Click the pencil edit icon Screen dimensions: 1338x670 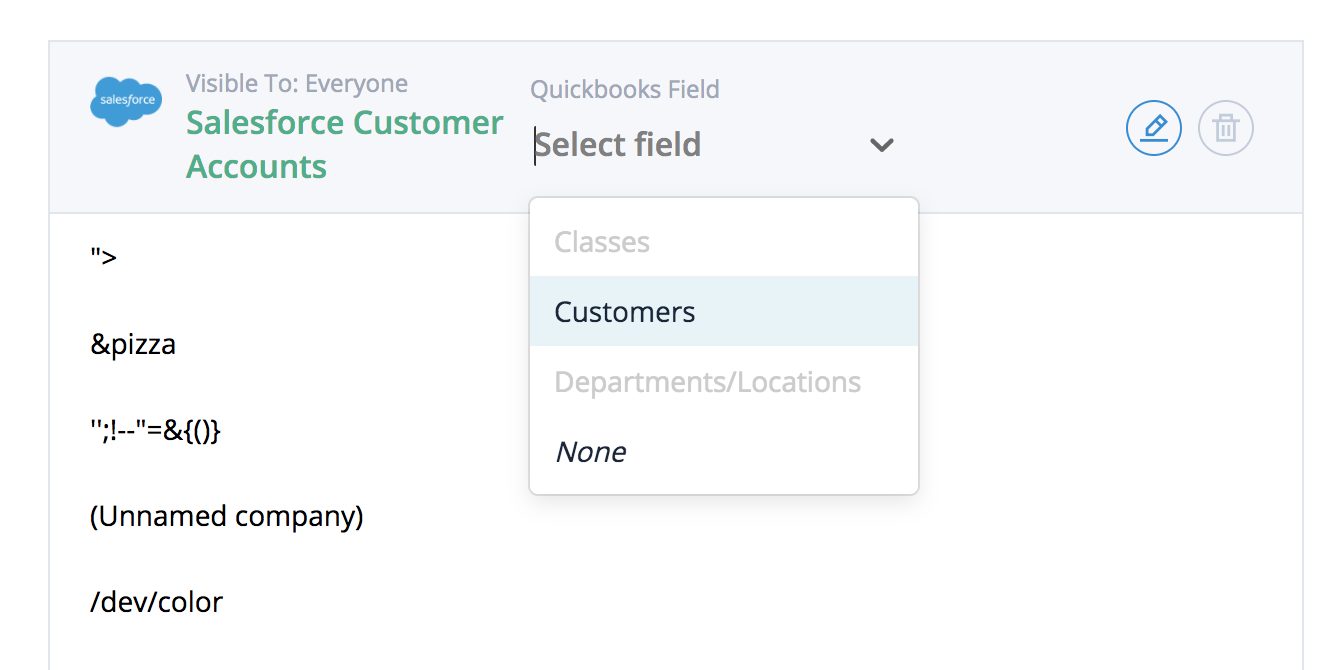(x=1154, y=128)
